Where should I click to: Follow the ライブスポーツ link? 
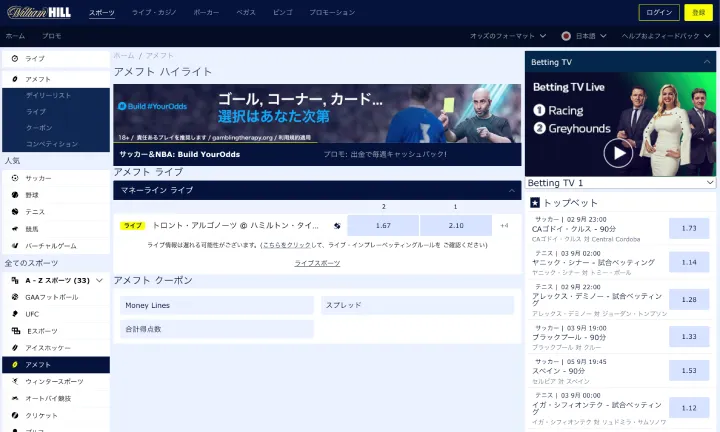coord(317,263)
